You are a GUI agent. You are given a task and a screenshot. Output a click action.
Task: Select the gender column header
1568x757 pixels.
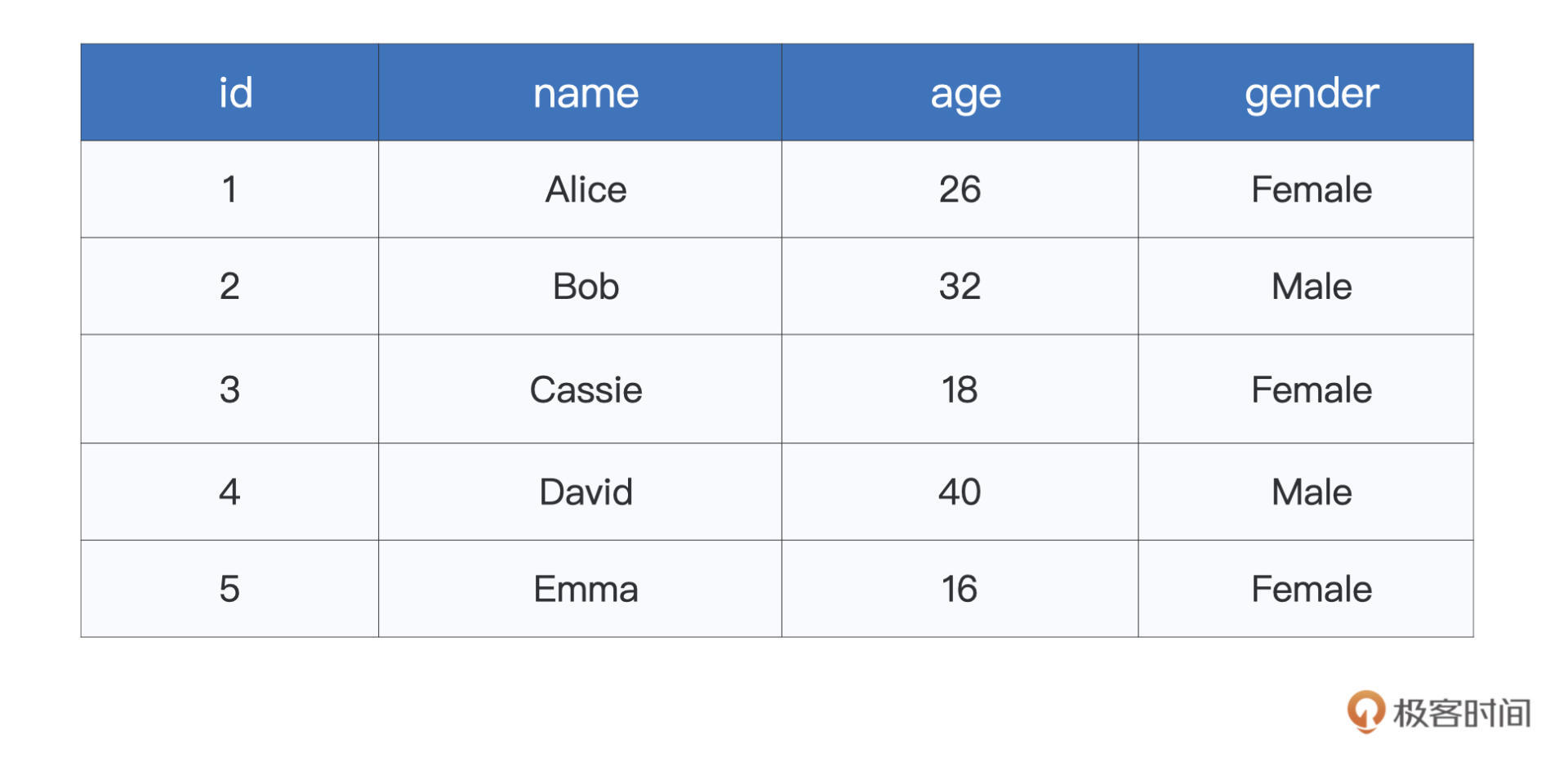1311,93
